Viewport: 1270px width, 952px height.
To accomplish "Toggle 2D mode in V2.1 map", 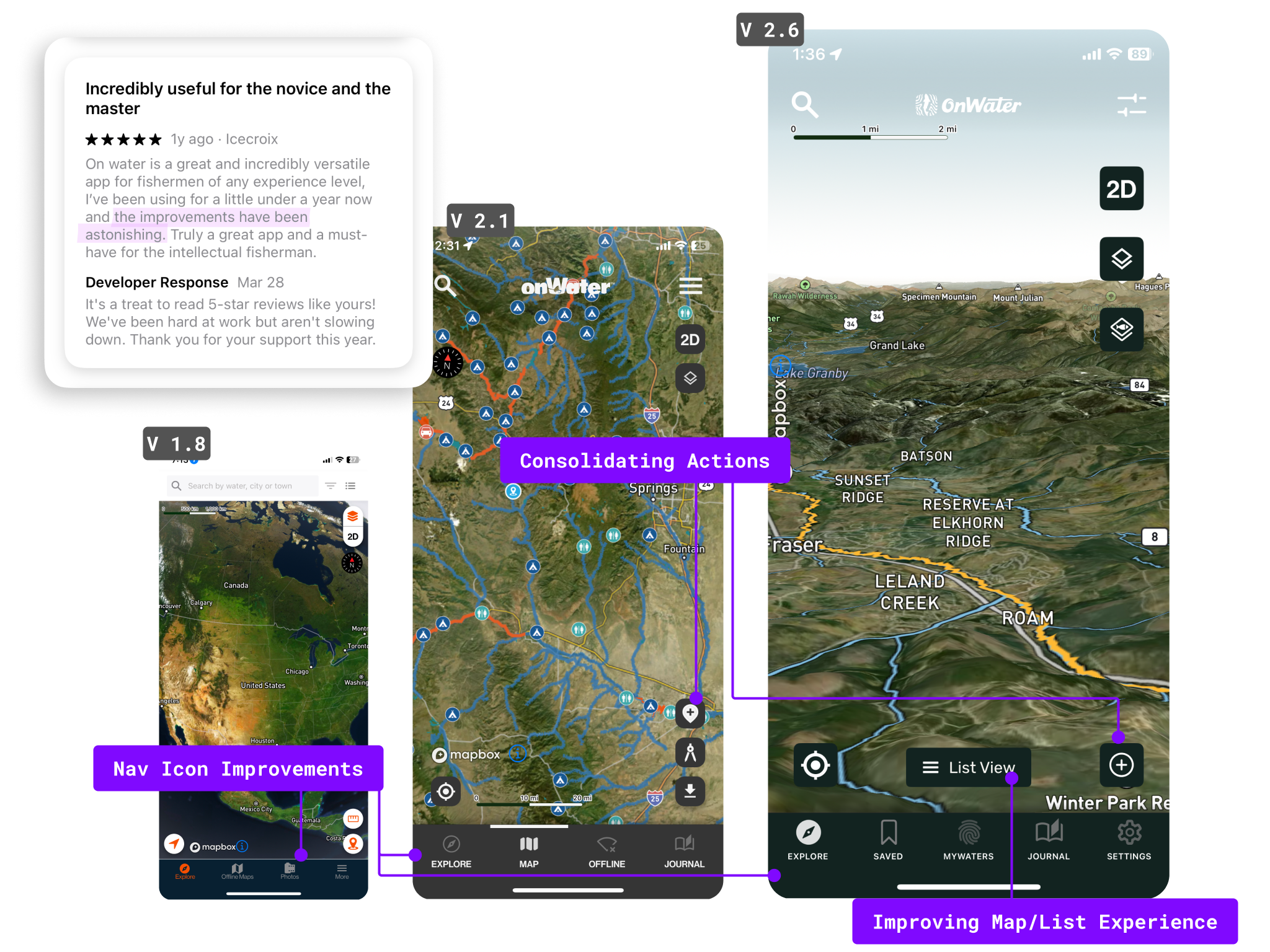I will 690,340.
